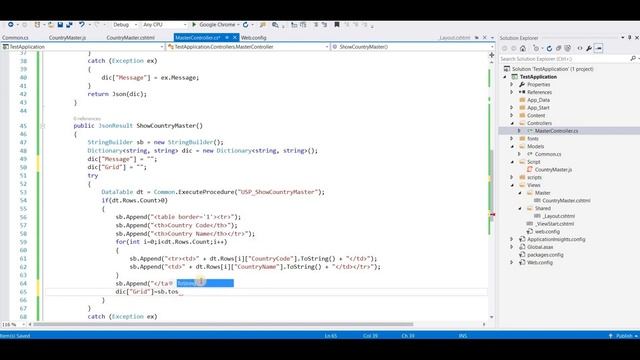Select the App_Data folder
Image resolution: width=640 pixels, height=360 pixels.
click(538, 100)
